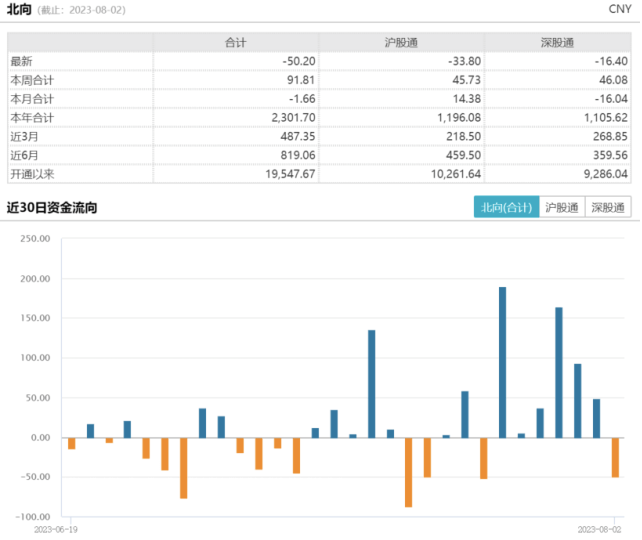Click the CNY currency label
The width and height of the screenshot is (642, 540).
pos(619,9)
